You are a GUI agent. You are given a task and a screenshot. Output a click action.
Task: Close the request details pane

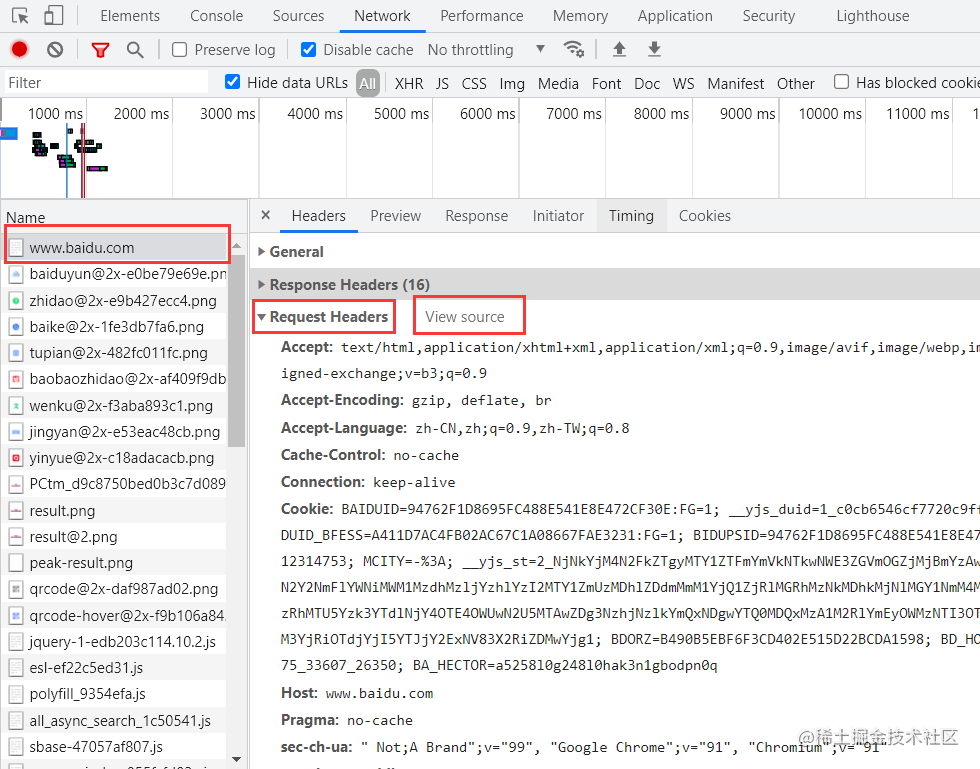(x=266, y=215)
